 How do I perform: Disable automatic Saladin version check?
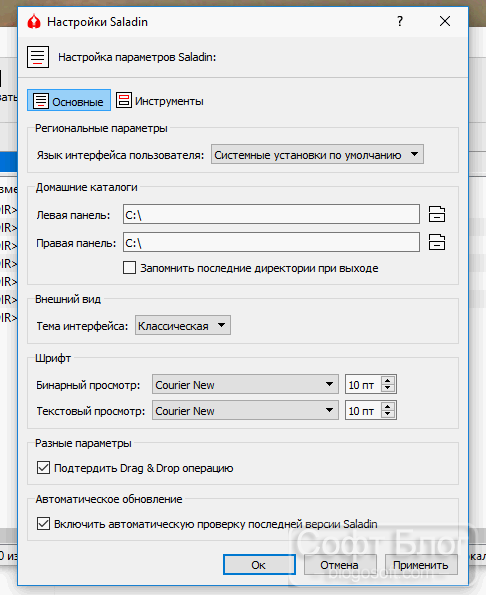coord(43,524)
